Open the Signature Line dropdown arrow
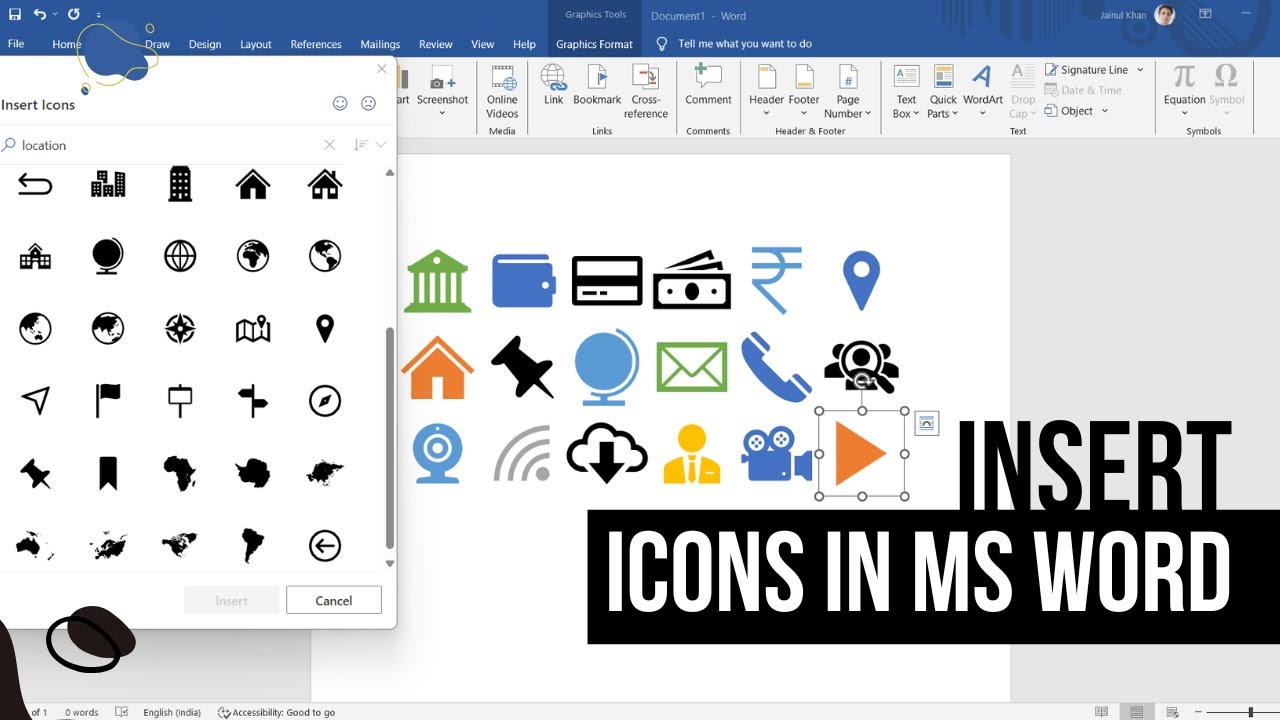Image resolution: width=1280 pixels, height=720 pixels. [1140, 70]
